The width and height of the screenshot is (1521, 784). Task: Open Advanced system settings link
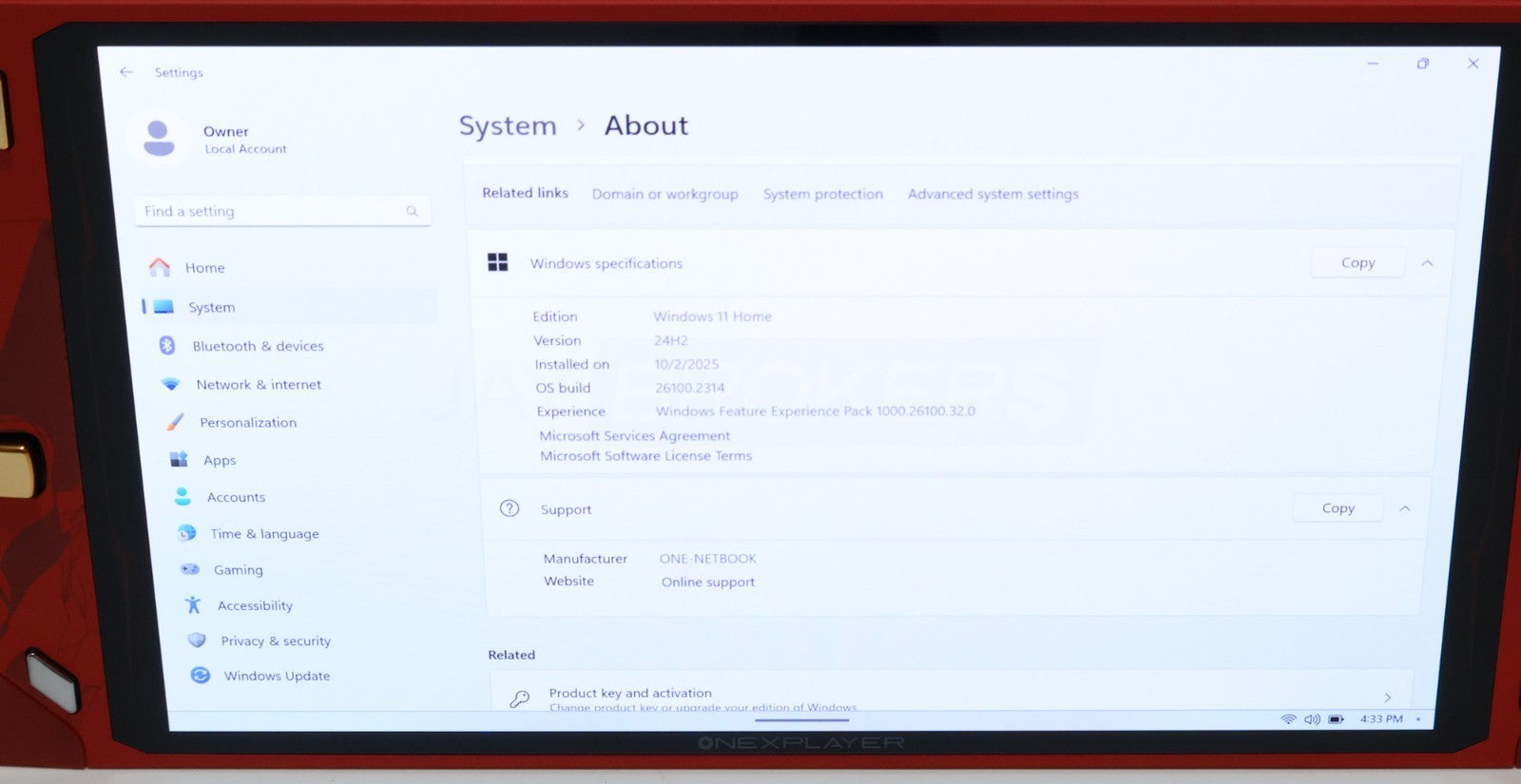(x=992, y=194)
